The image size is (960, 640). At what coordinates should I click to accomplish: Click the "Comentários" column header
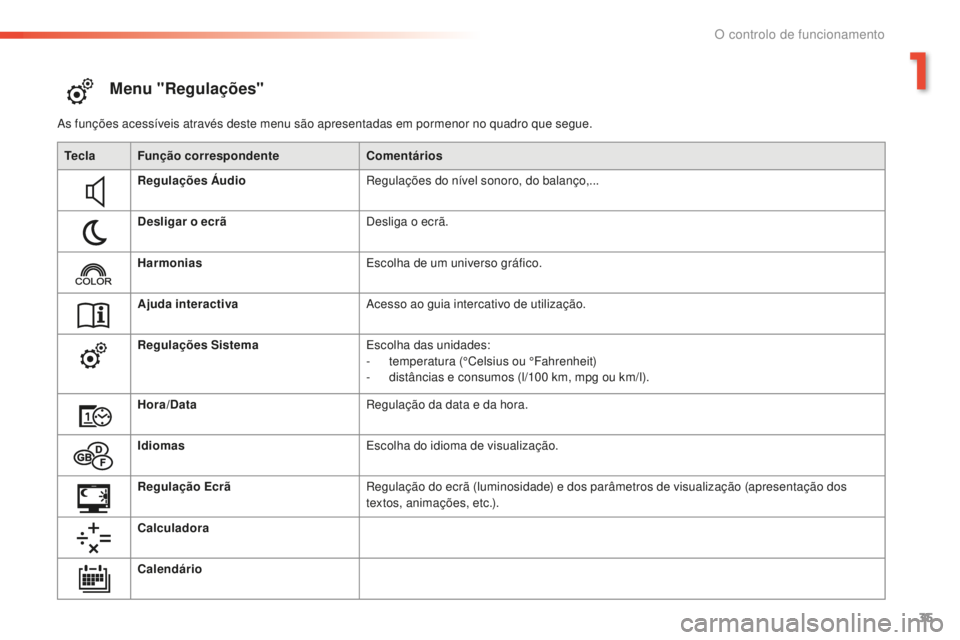pyautogui.click(x=404, y=156)
